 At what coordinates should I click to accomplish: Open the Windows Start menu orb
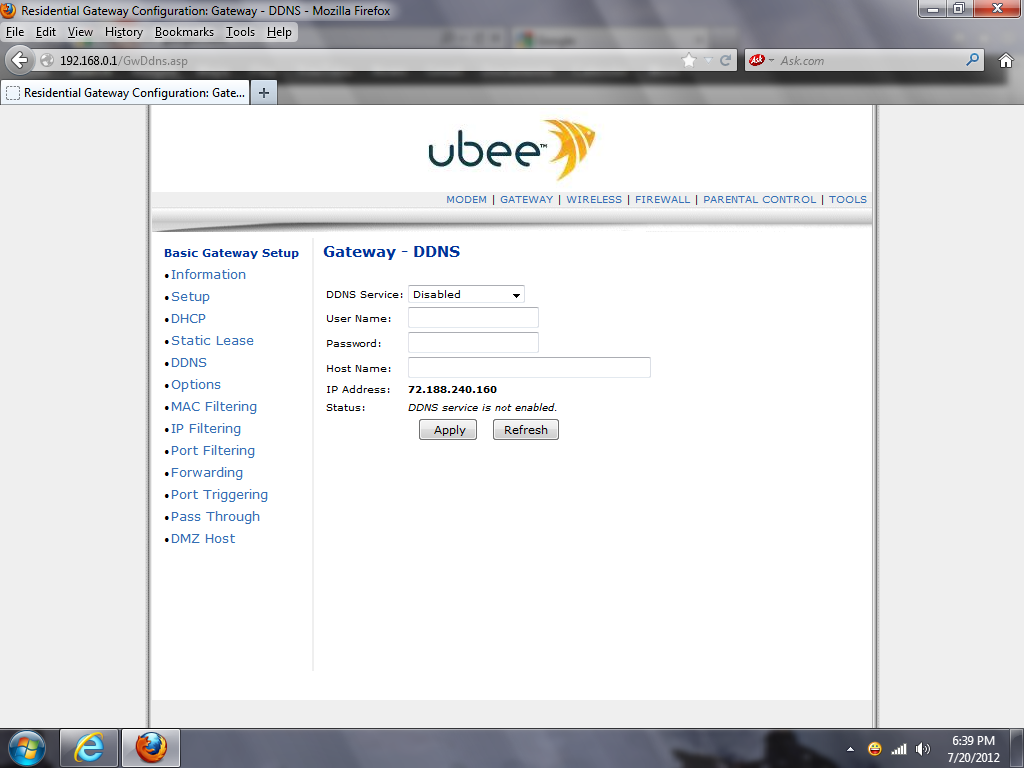click(x=26, y=747)
